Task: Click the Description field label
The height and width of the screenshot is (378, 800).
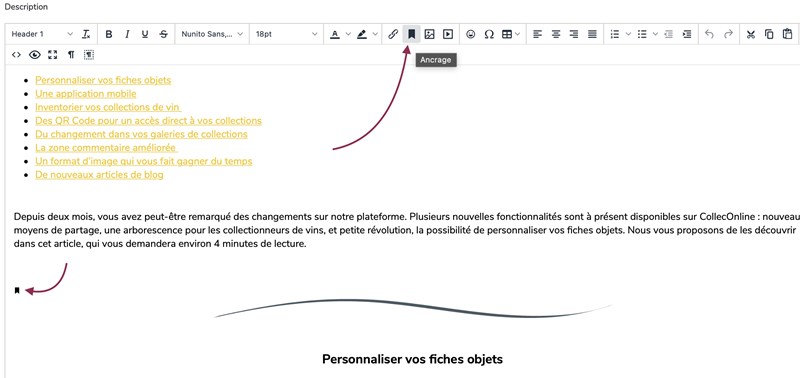Action: (x=26, y=7)
